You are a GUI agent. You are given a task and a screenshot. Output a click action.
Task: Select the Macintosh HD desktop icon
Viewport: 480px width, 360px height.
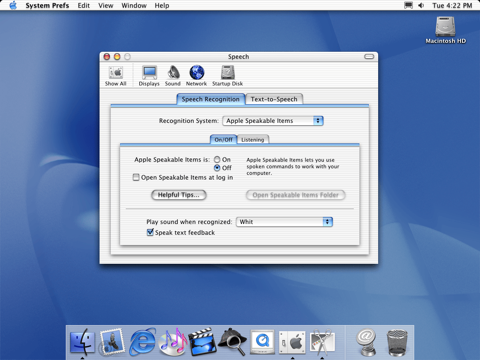pyautogui.click(x=445, y=30)
